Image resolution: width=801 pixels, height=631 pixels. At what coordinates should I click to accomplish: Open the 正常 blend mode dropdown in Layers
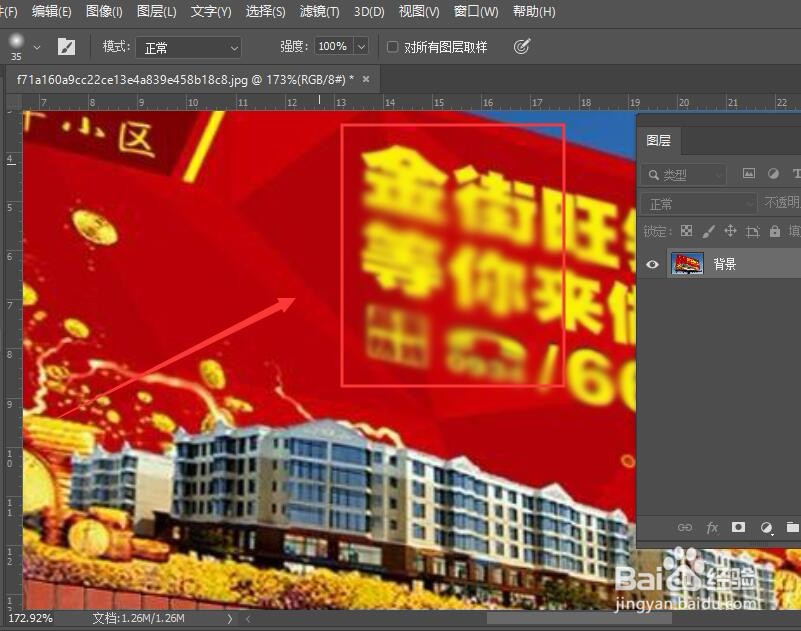(x=698, y=203)
